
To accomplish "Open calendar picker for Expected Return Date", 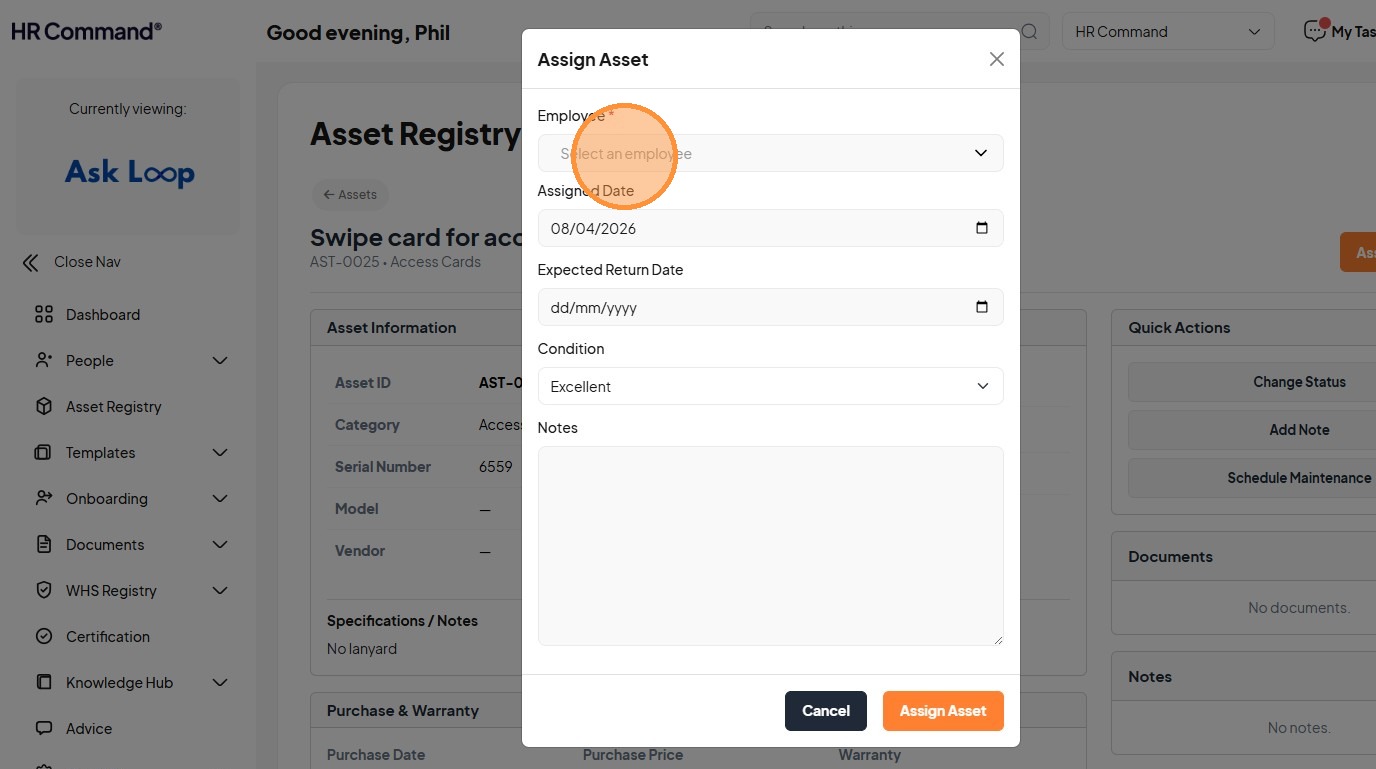I will click(981, 307).
